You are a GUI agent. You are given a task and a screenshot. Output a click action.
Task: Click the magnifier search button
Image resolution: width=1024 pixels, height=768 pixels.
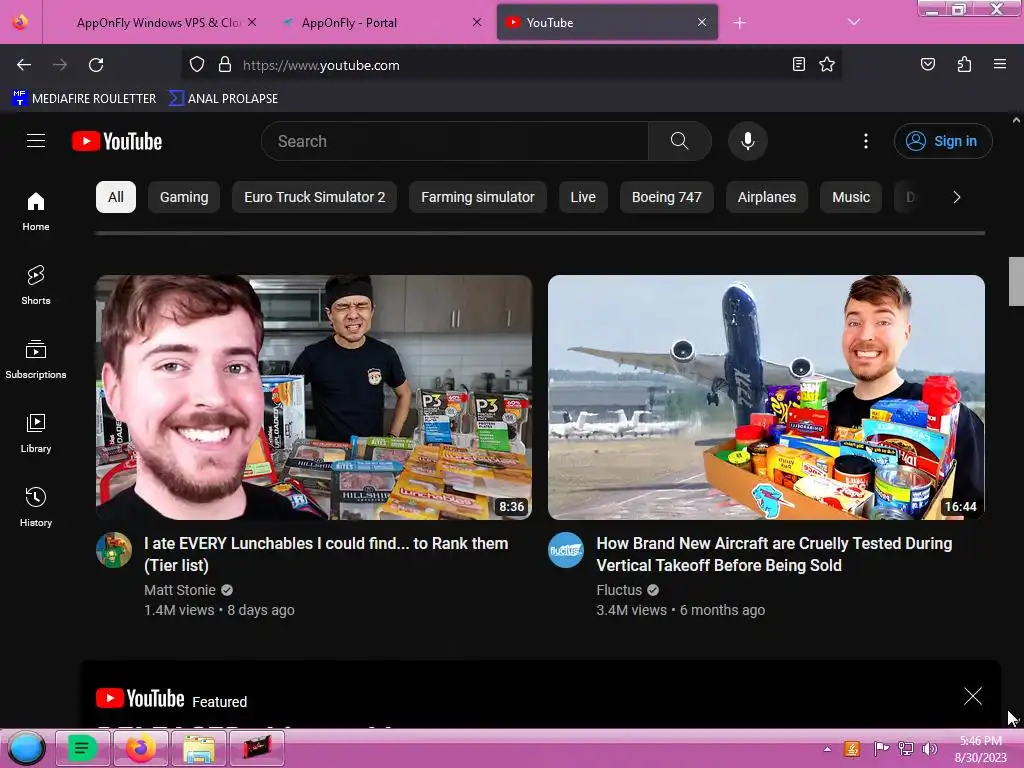[679, 141]
